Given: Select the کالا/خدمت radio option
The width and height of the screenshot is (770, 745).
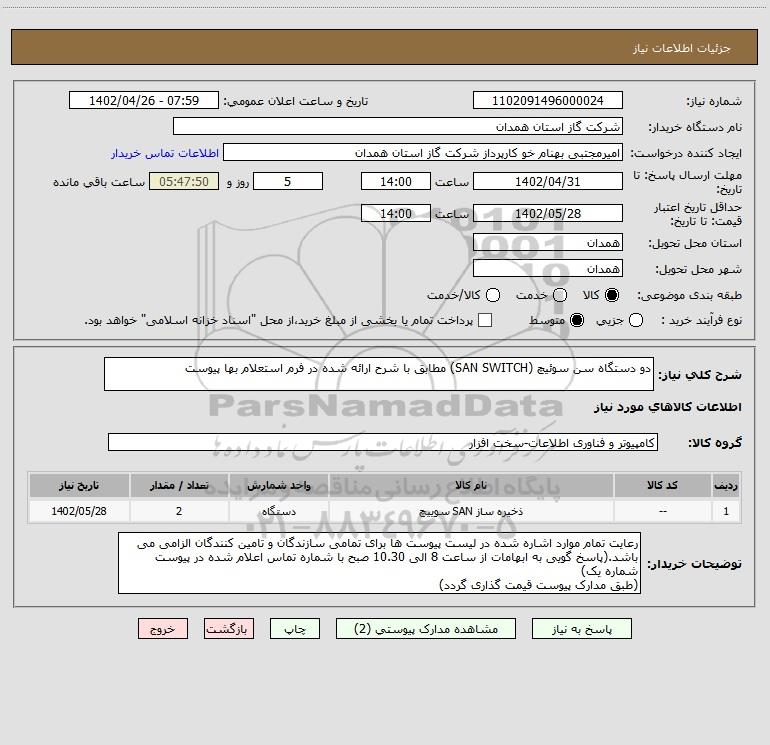Looking at the screenshot, I should 493,295.
